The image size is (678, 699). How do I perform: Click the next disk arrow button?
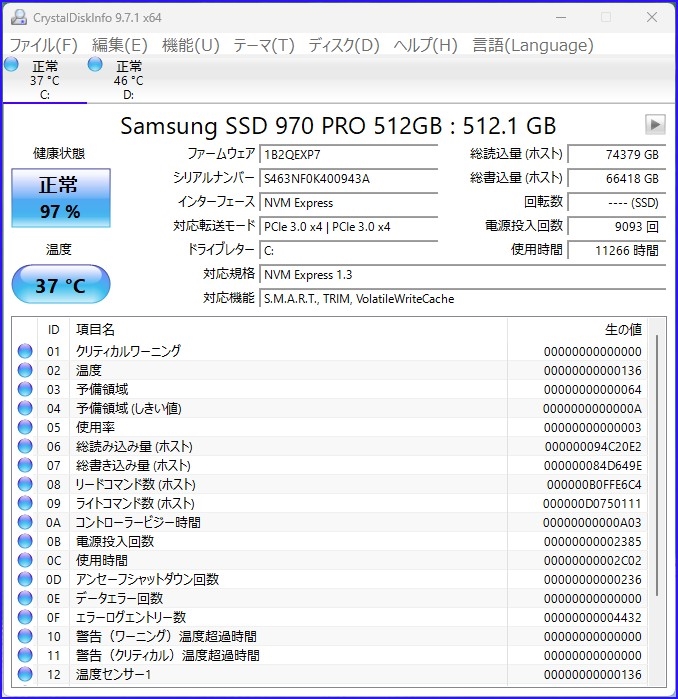(655, 124)
